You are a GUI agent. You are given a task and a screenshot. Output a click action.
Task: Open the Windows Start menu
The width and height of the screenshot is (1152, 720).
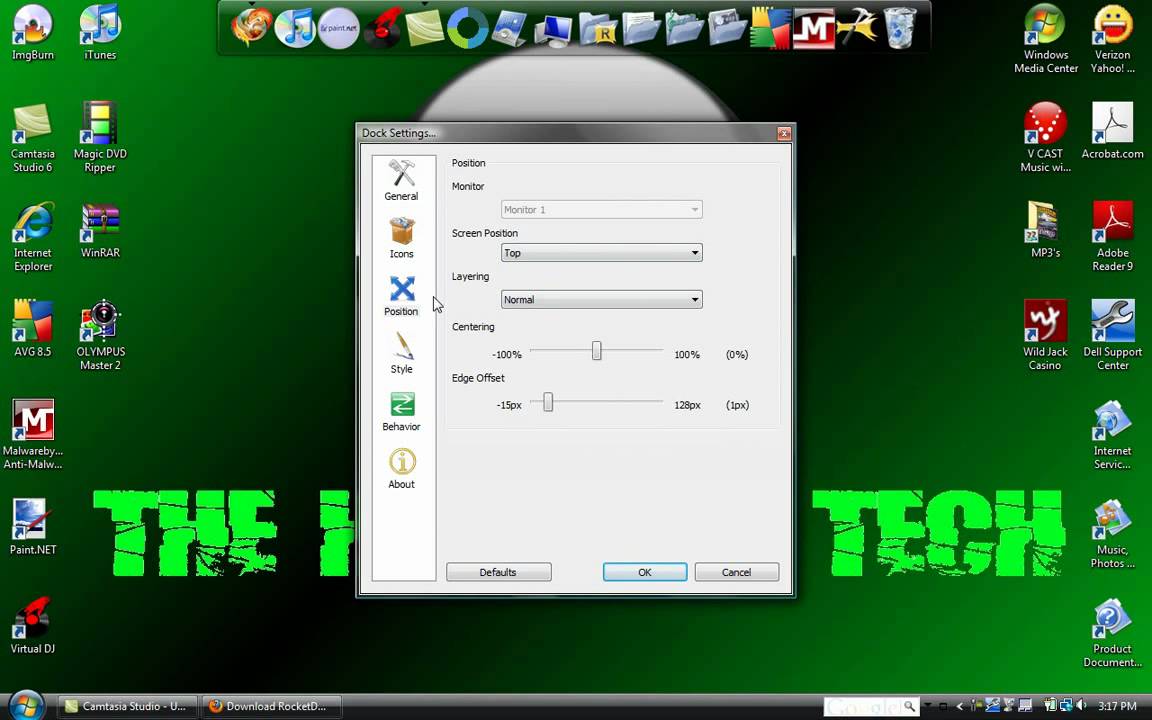tap(26, 705)
